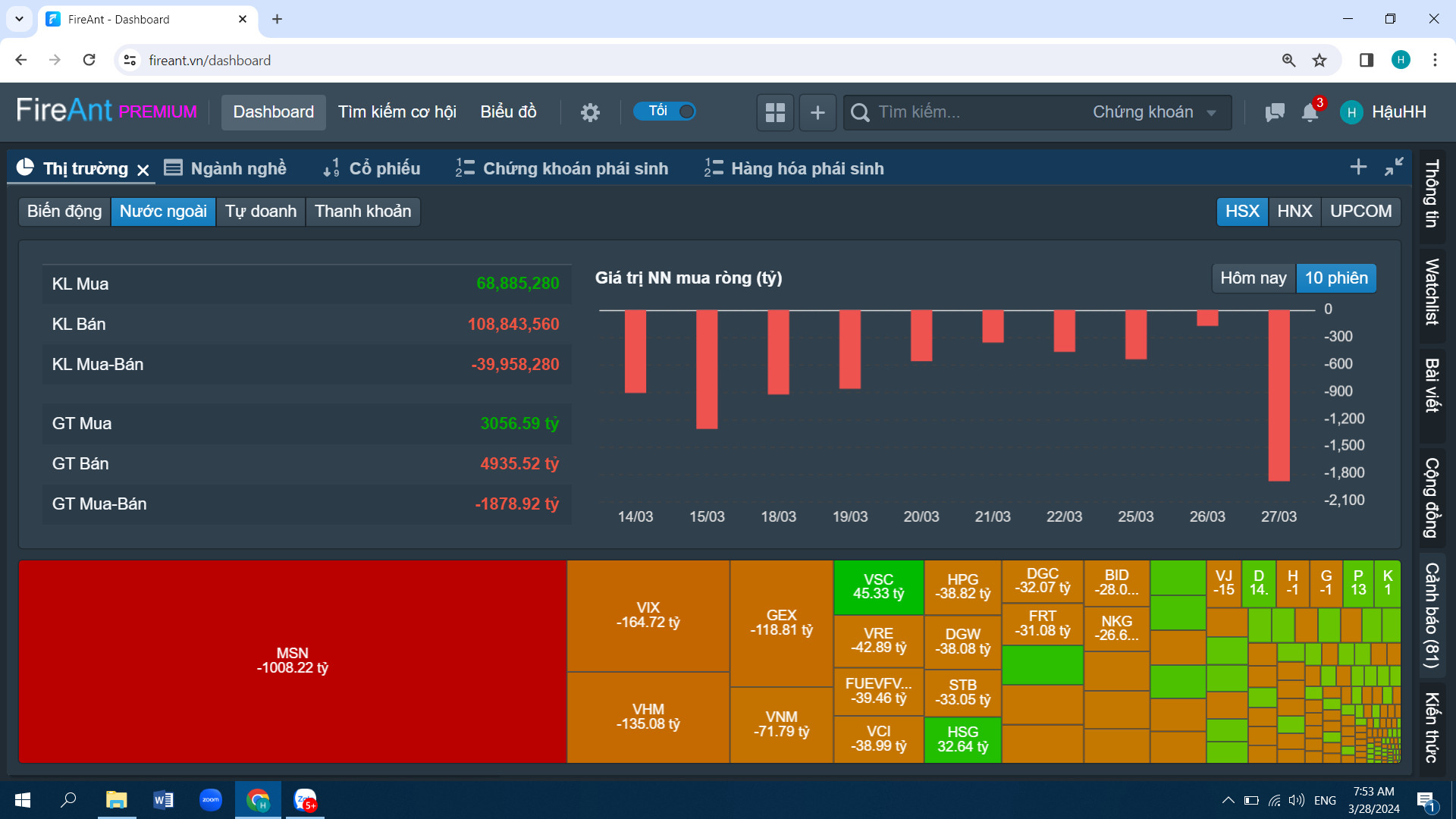Switch to Tự doanh sub-tab
Viewport: 1456px width, 819px height.
(x=260, y=212)
